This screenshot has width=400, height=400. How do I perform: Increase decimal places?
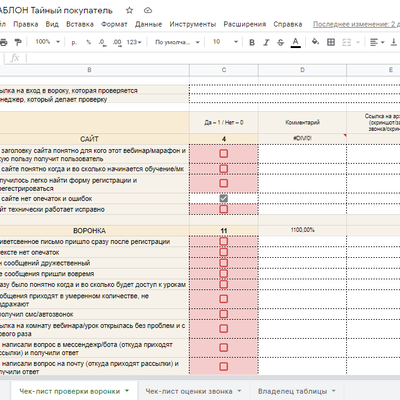click(x=117, y=42)
